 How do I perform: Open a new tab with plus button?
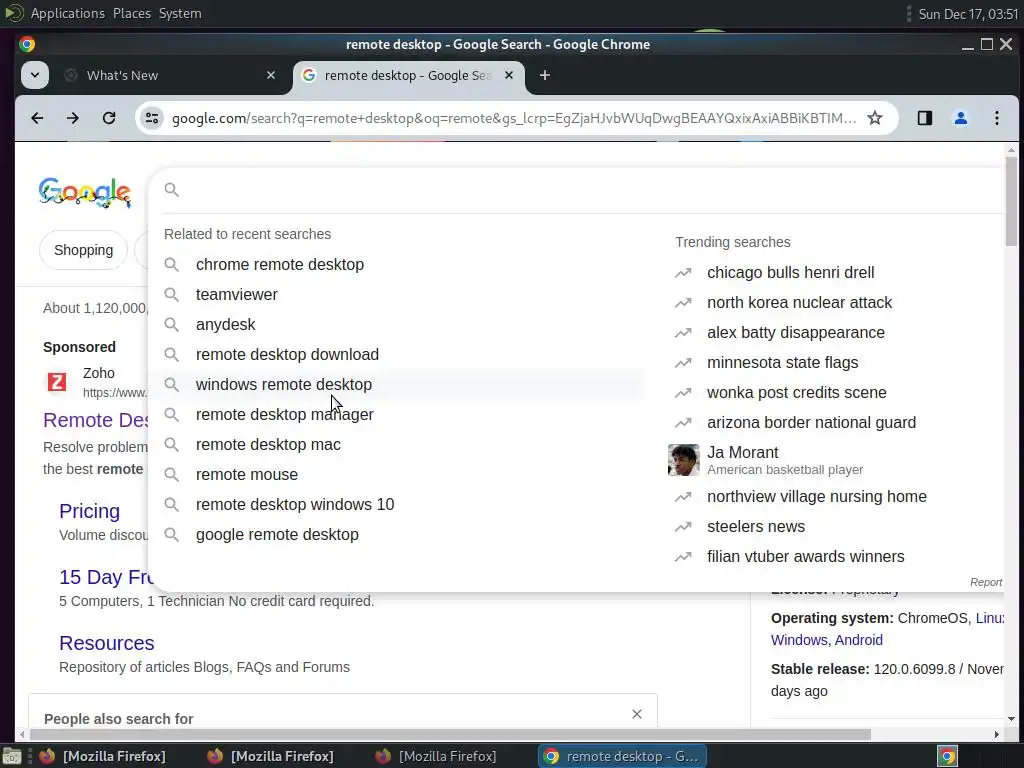click(545, 75)
